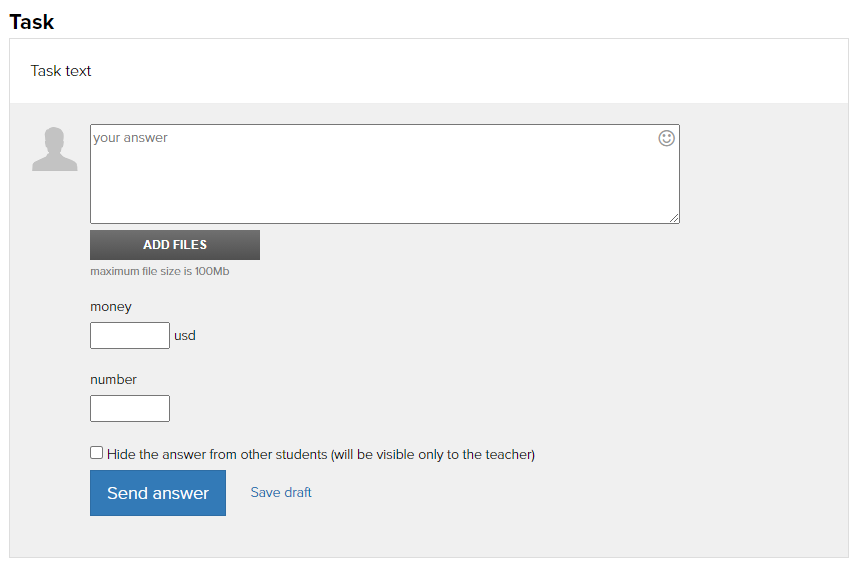This screenshot has height=568, width=860.
Task: Click the gray user avatar silhouette
Action: [x=55, y=149]
